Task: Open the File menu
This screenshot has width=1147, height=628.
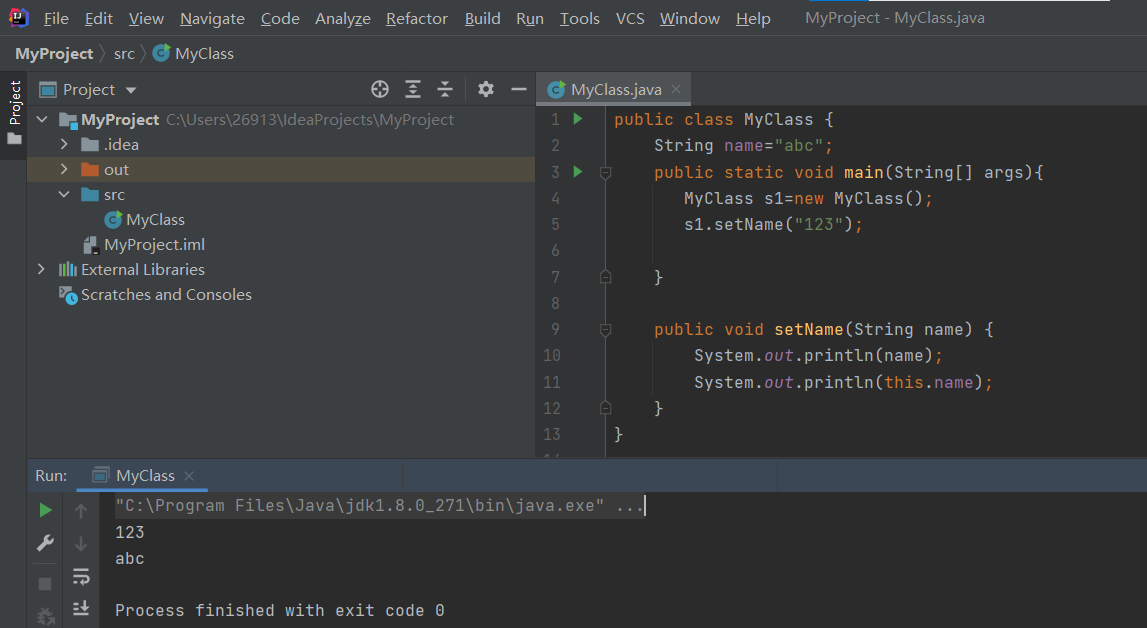Action: [x=56, y=19]
